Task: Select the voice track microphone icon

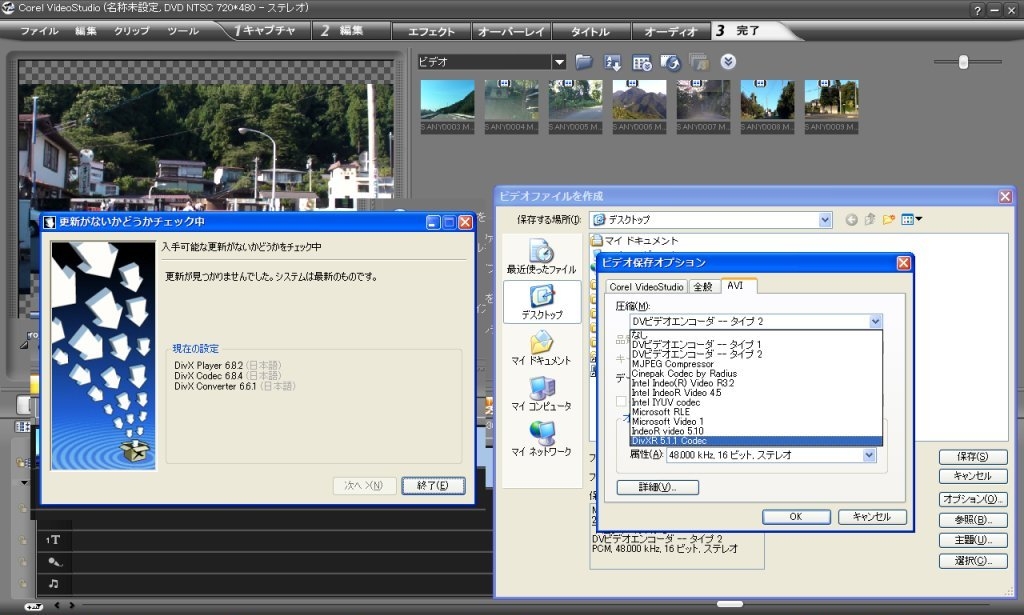Action: point(53,562)
